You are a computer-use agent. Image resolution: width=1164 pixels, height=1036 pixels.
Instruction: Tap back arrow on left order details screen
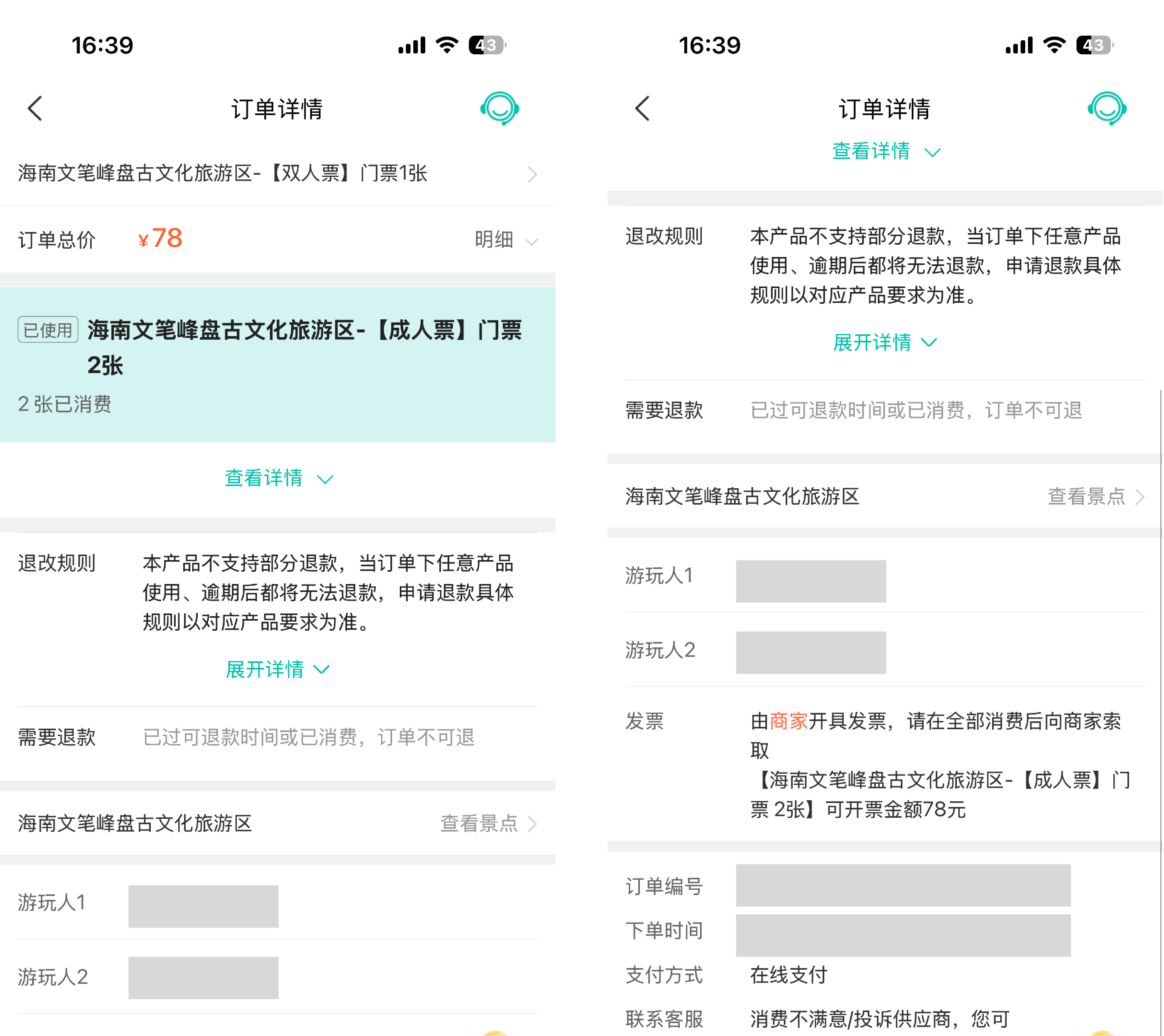click(x=35, y=108)
